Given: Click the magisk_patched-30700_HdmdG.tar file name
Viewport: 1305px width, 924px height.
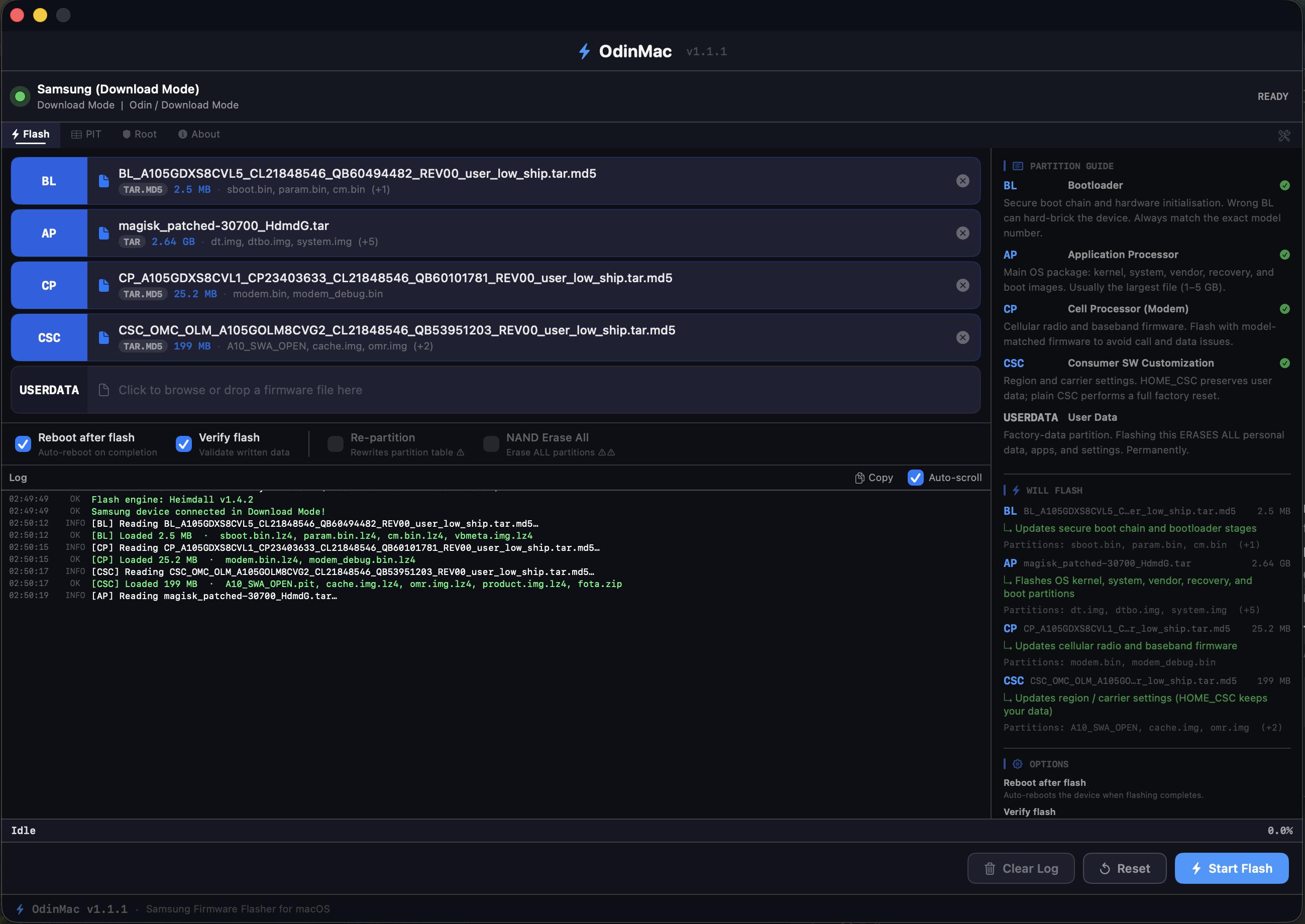Looking at the screenshot, I should click(224, 226).
